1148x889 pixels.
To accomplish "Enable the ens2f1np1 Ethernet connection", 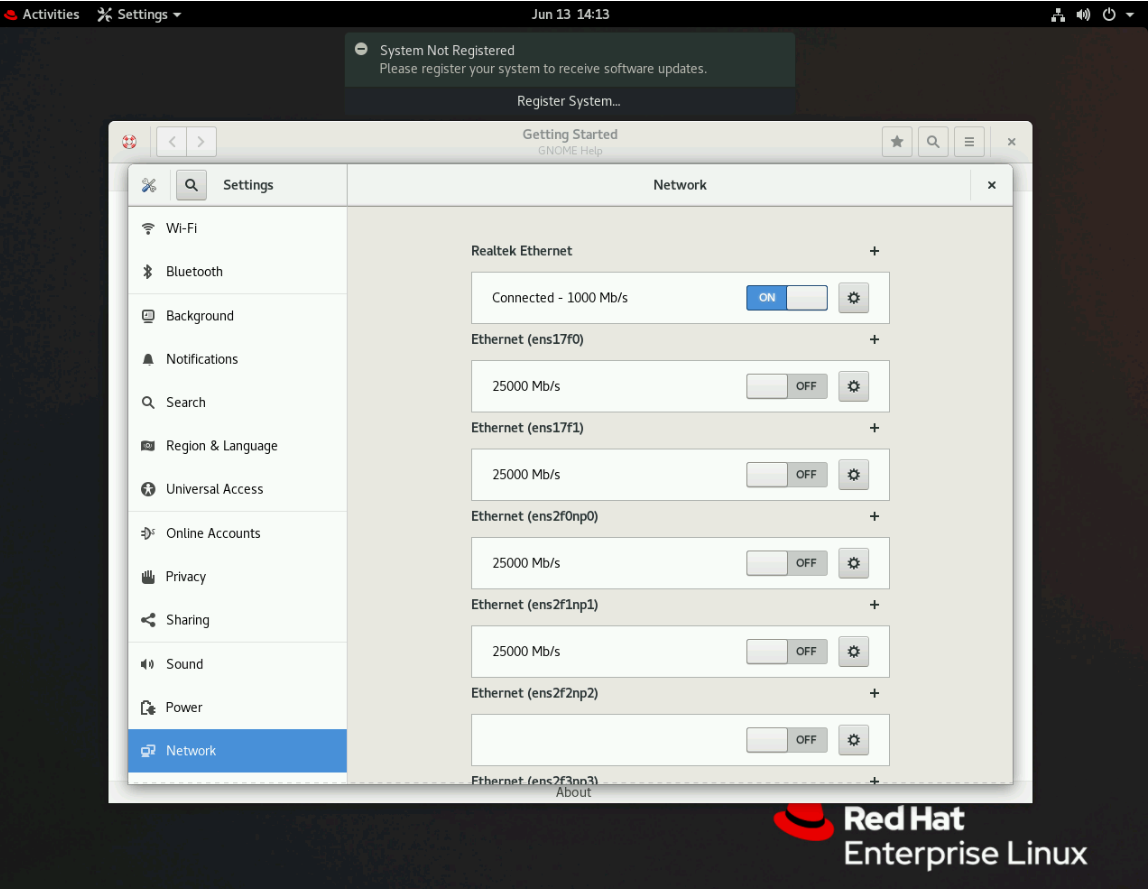I will pos(786,651).
